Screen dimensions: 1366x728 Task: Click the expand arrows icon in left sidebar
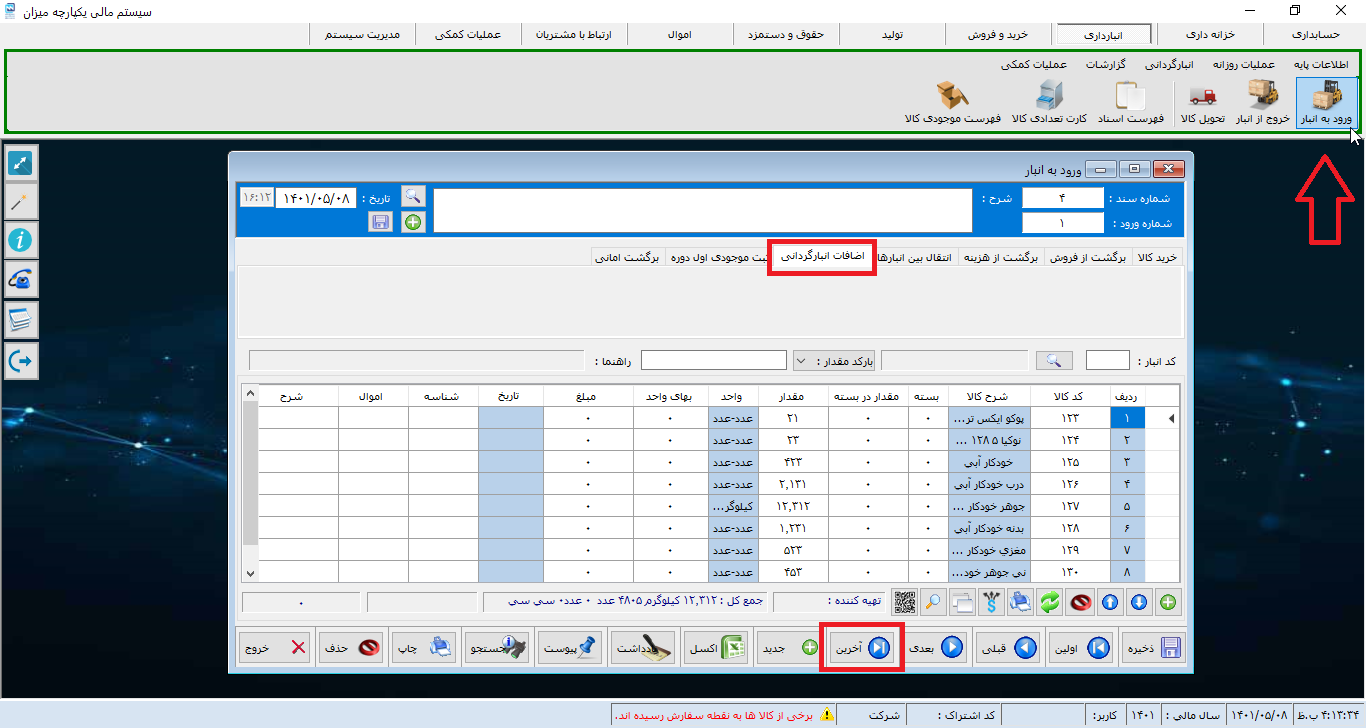pos(21,163)
